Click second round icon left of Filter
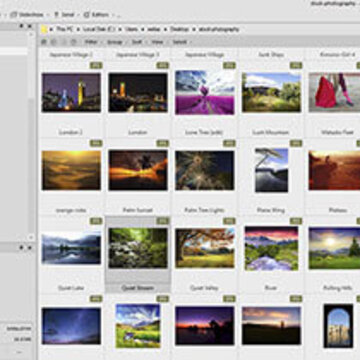This screenshot has height=360, width=360. tap(54, 42)
